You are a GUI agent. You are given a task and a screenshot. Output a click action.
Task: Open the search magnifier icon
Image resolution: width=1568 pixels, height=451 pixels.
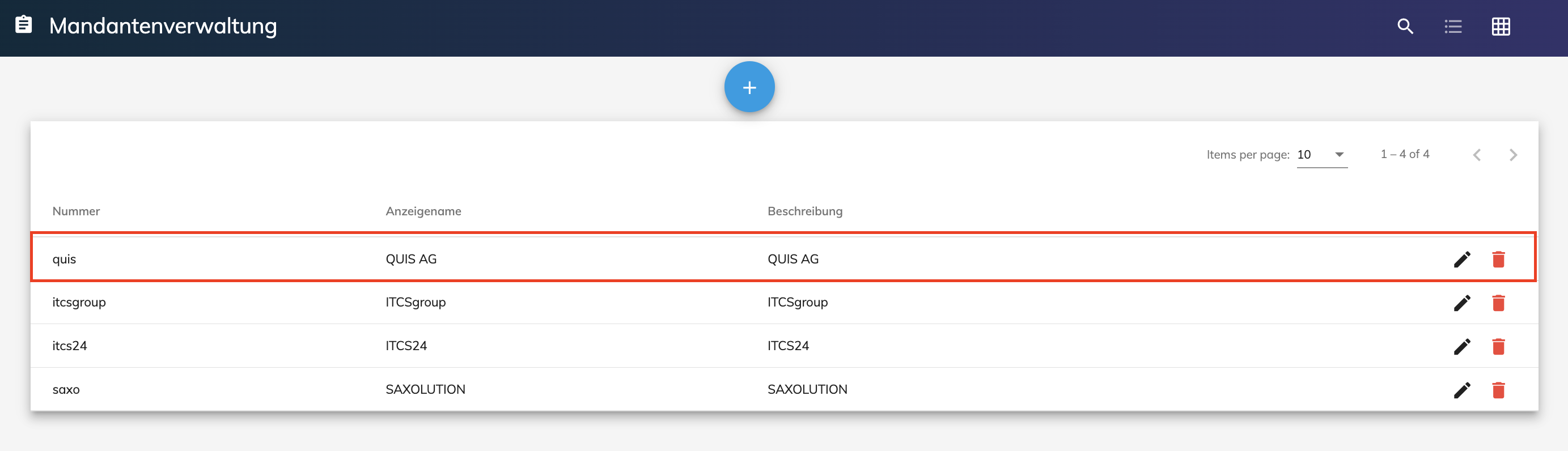1405,26
